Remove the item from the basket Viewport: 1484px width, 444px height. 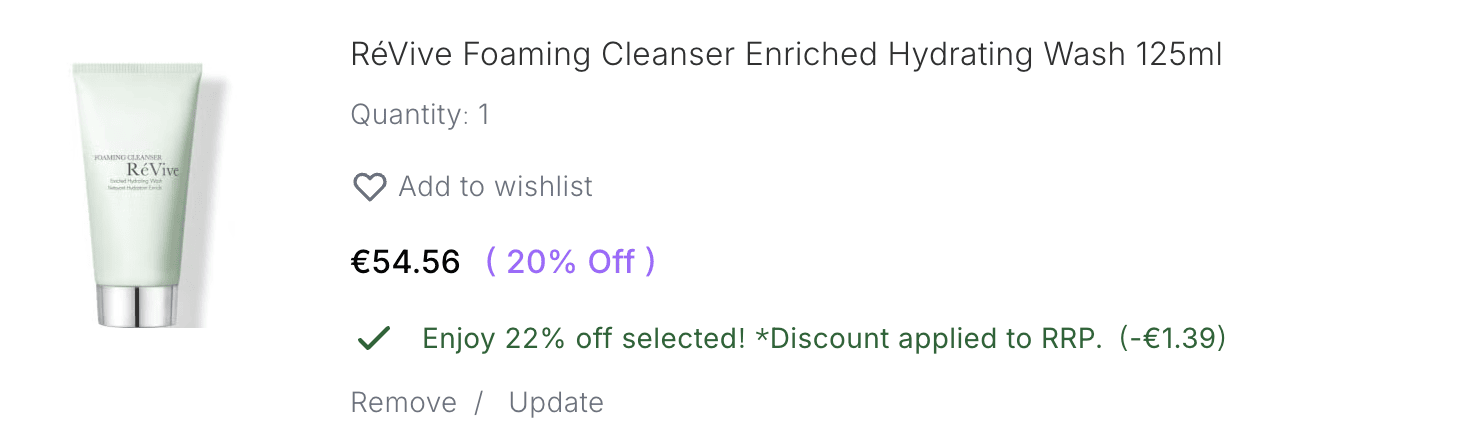coord(403,402)
